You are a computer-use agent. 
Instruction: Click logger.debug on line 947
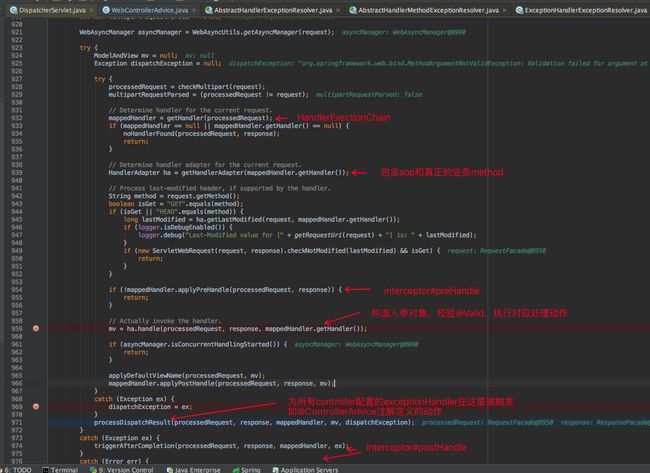point(160,235)
